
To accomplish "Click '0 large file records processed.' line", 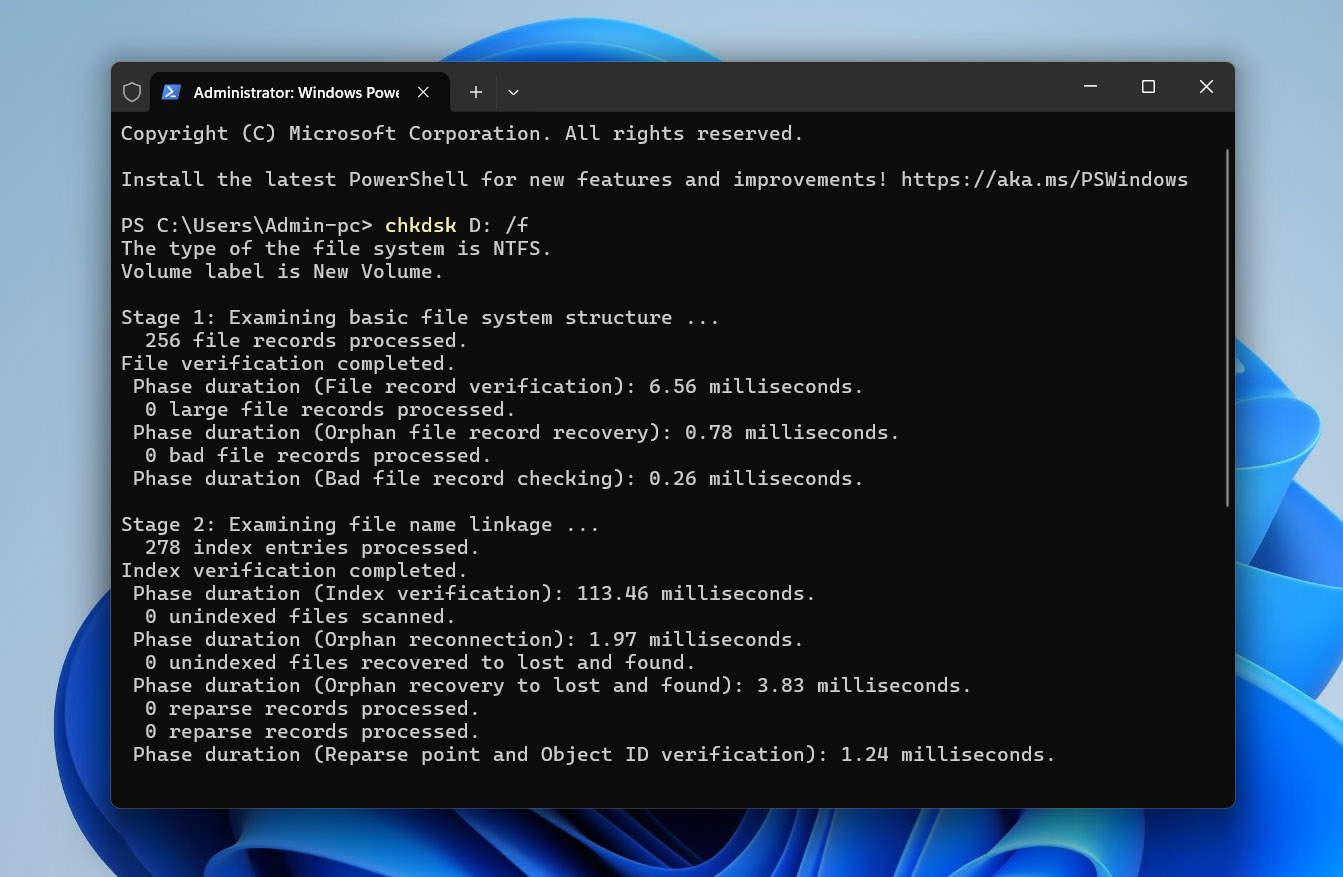I will coord(330,410).
